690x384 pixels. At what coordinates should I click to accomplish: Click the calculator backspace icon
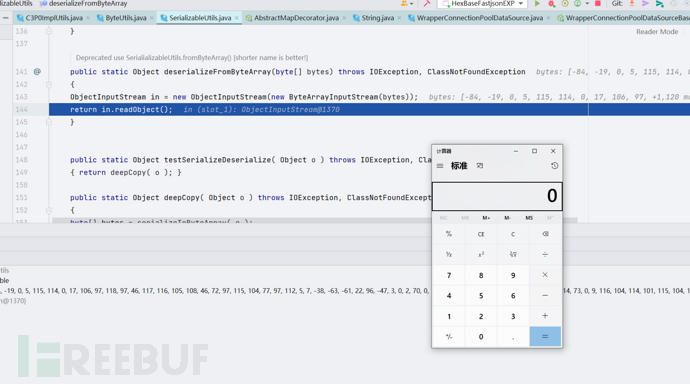click(545, 234)
